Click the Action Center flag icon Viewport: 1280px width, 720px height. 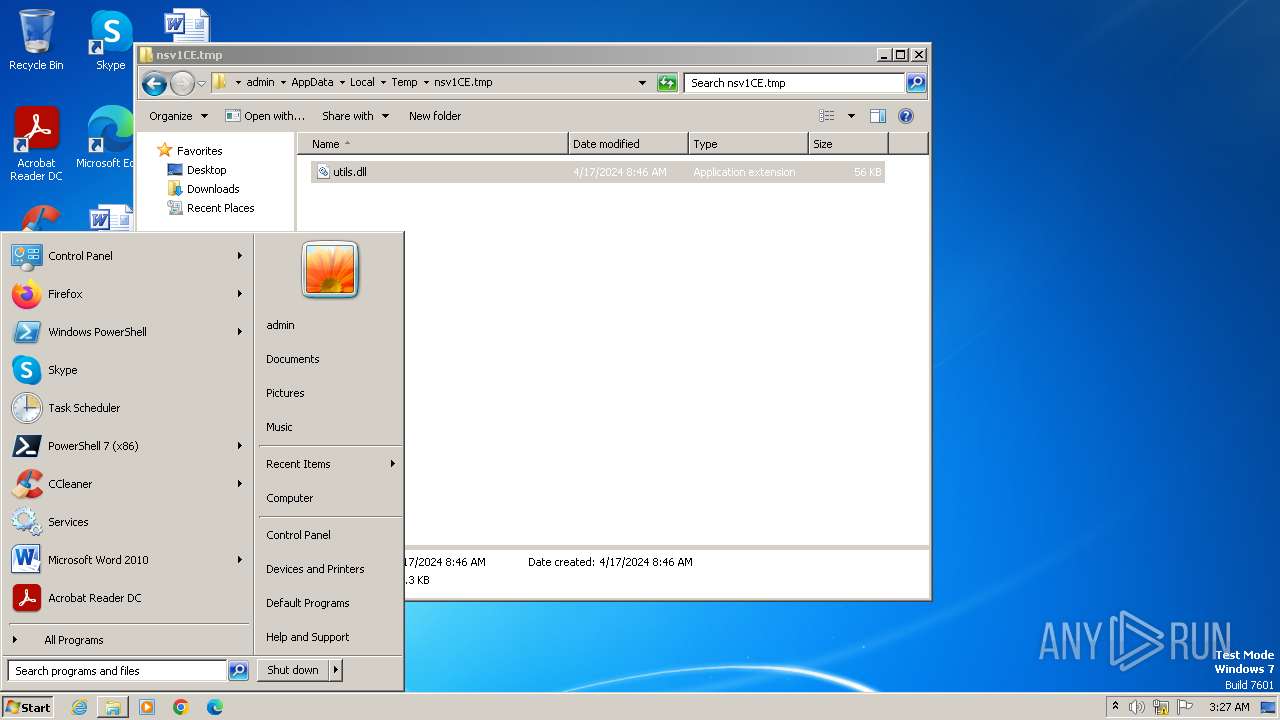click(x=1185, y=707)
